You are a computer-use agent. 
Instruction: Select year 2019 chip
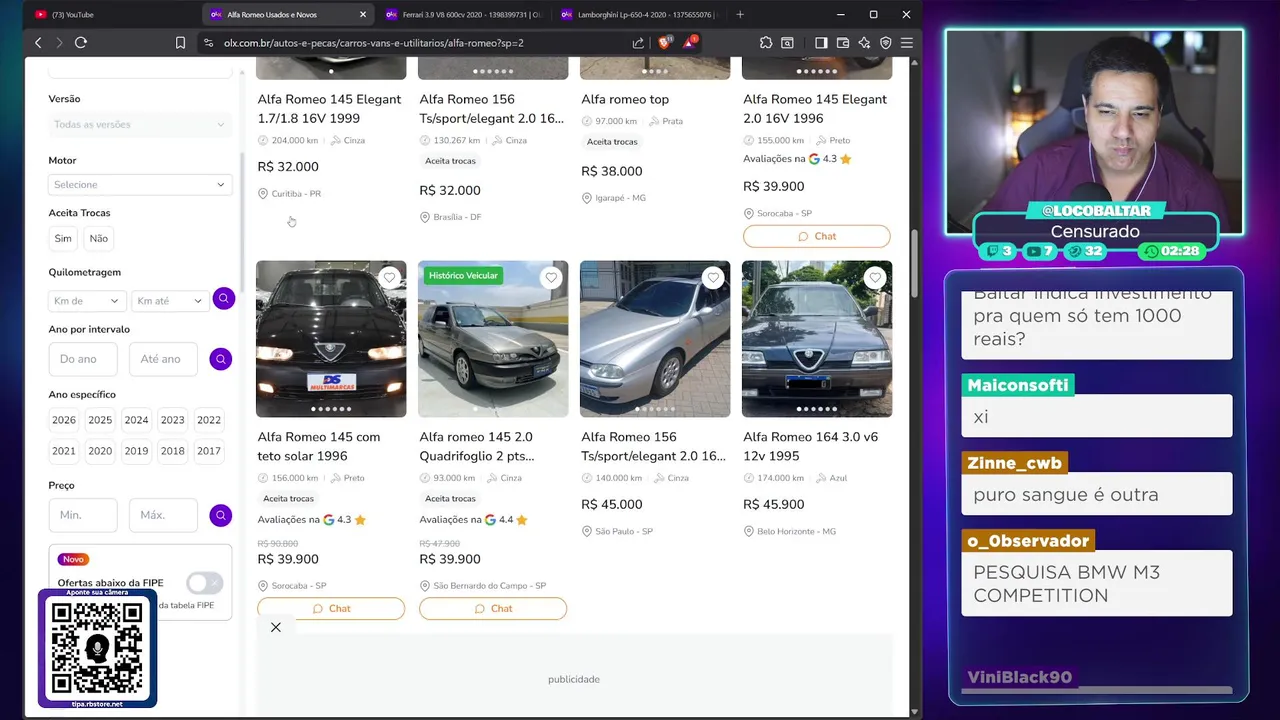click(x=136, y=451)
